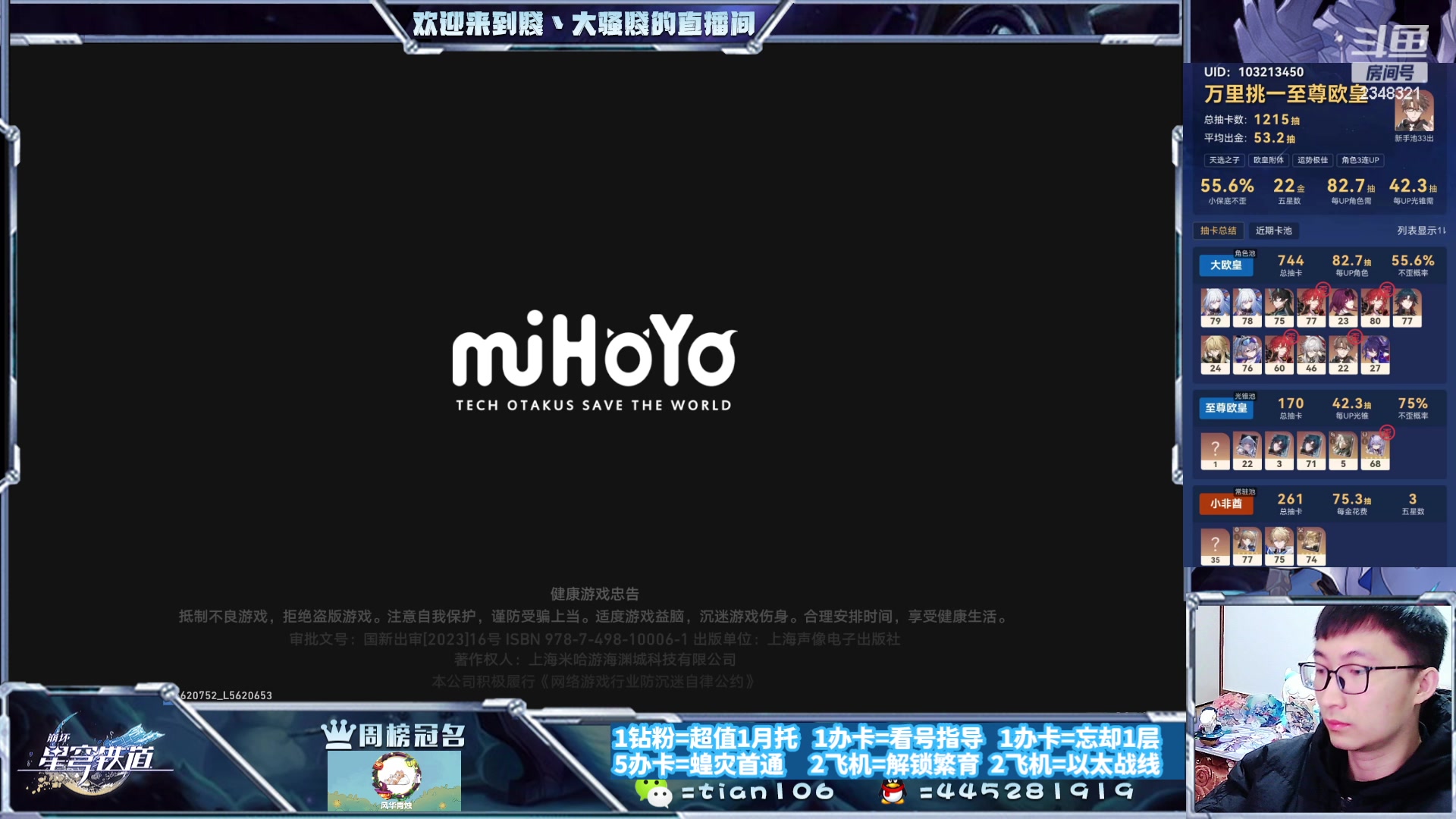Click the 欧皇附体 badge
This screenshot has width=1456, height=819.
pyautogui.click(x=1269, y=160)
